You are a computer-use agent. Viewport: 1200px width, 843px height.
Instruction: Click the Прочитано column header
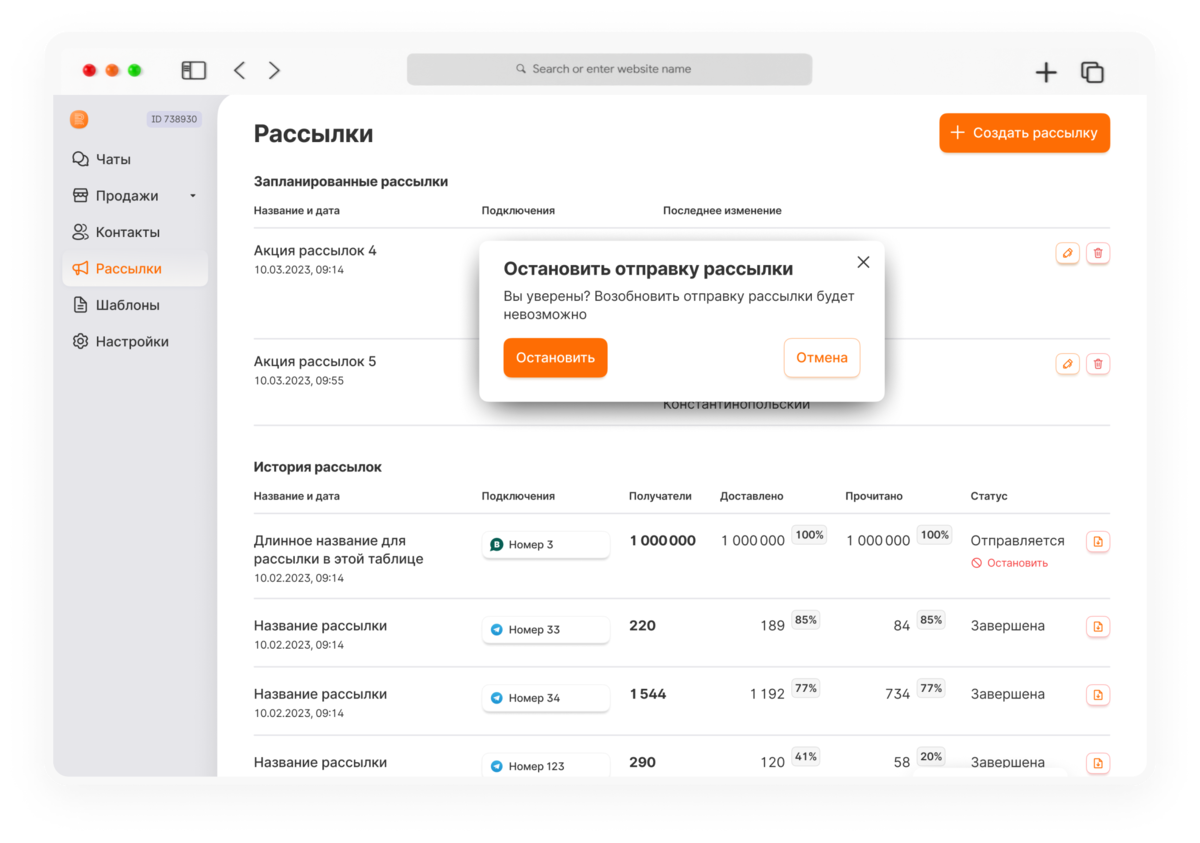click(x=874, y=496)
